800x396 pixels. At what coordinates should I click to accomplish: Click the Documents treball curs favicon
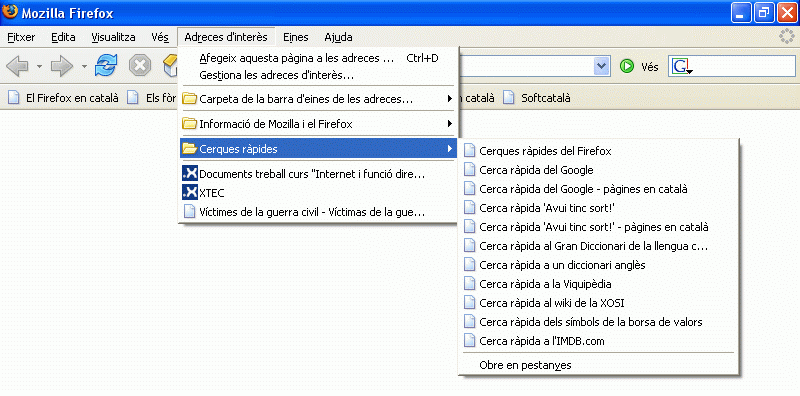pos(190,174)
